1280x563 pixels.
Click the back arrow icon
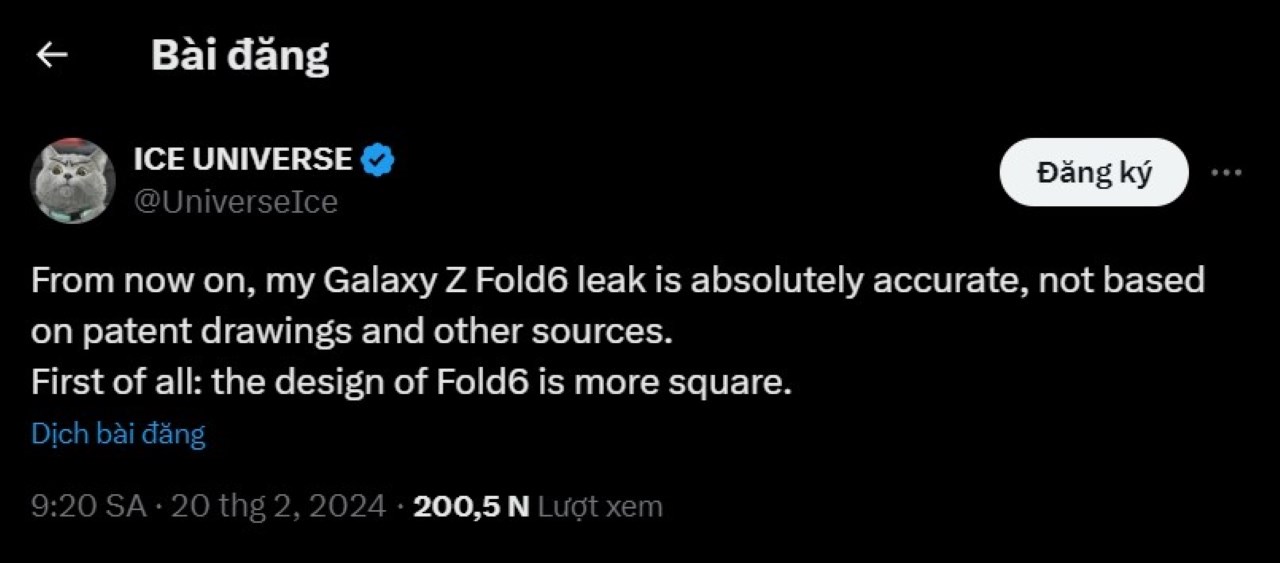point(51,56)
